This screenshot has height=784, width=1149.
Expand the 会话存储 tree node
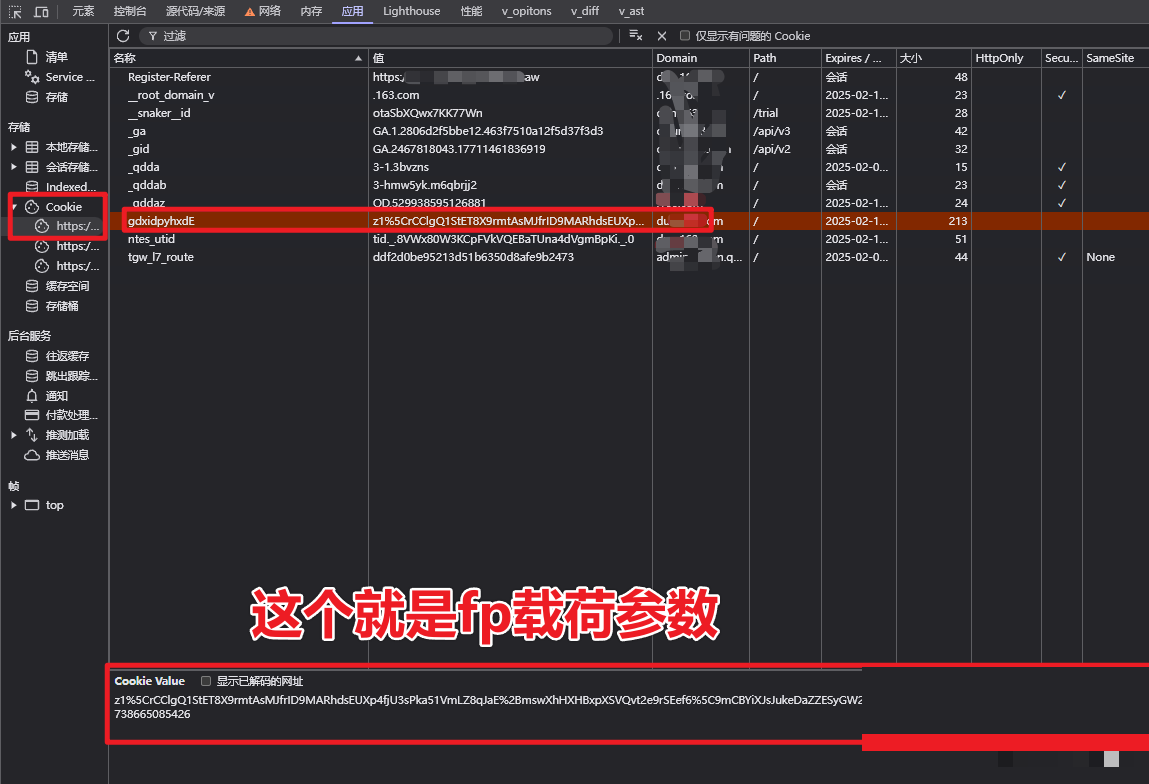(14, 167)
